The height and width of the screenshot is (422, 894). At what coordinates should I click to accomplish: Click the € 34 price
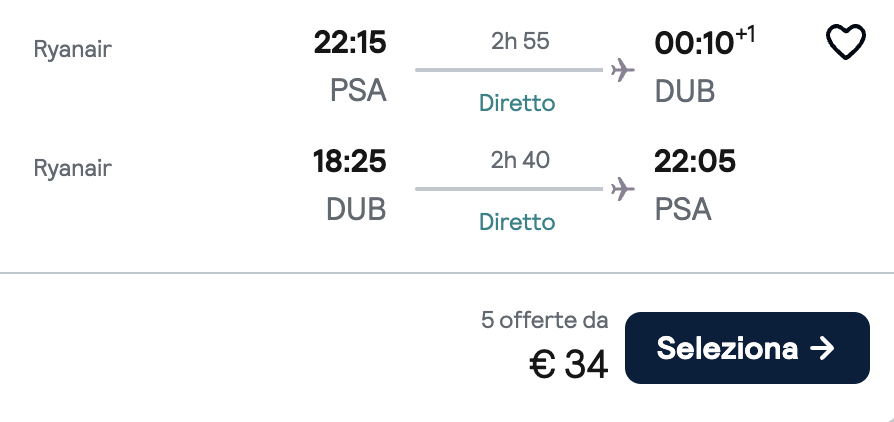point(568,365)
